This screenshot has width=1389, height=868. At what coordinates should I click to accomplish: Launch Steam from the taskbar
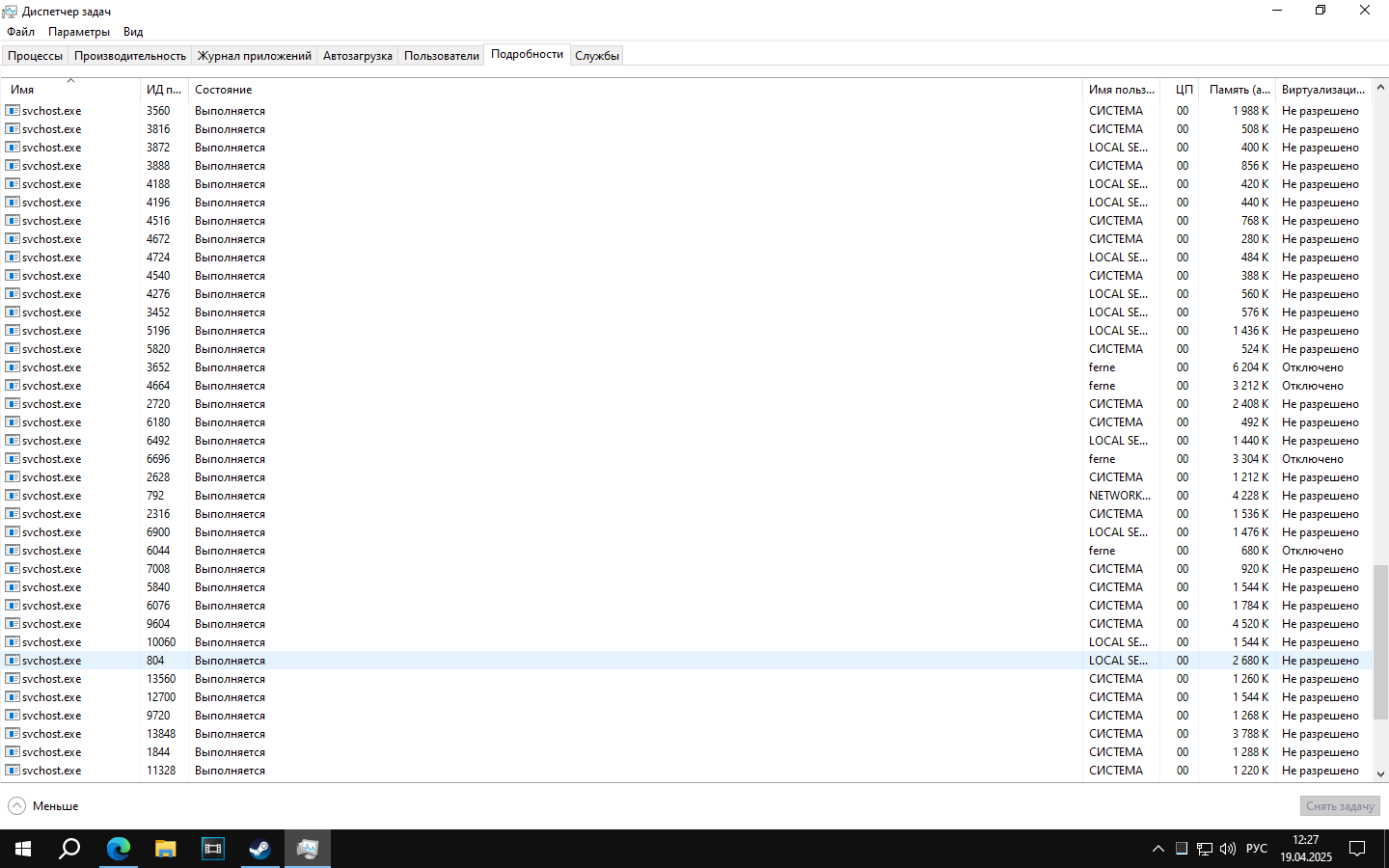[260, 849]
